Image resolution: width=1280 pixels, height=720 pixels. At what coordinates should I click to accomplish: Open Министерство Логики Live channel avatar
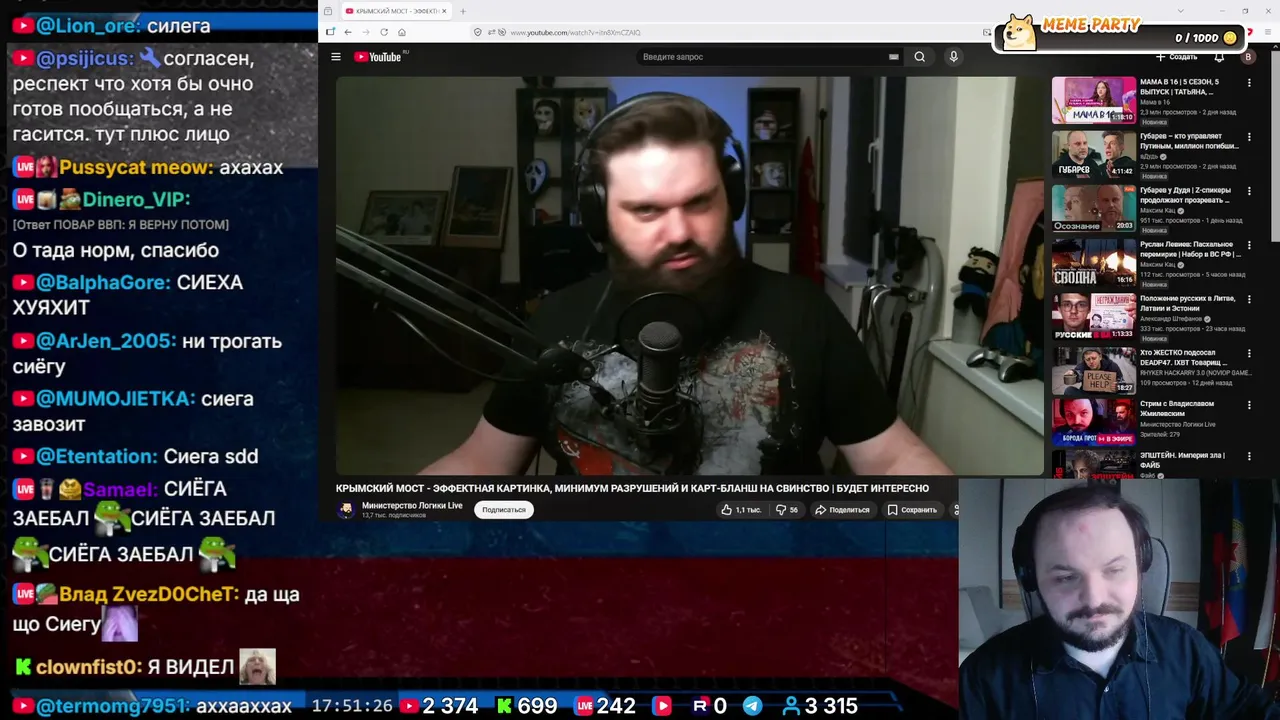(x=346, y=510)
